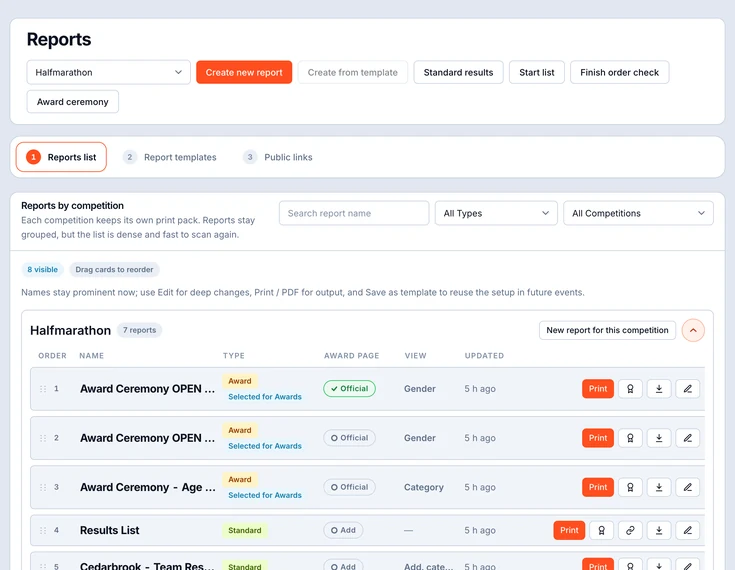This screenshot has height=570, width=735.
Task: Print the row 1 Award Ceremony OPEN report
Action: click(598, 389)
